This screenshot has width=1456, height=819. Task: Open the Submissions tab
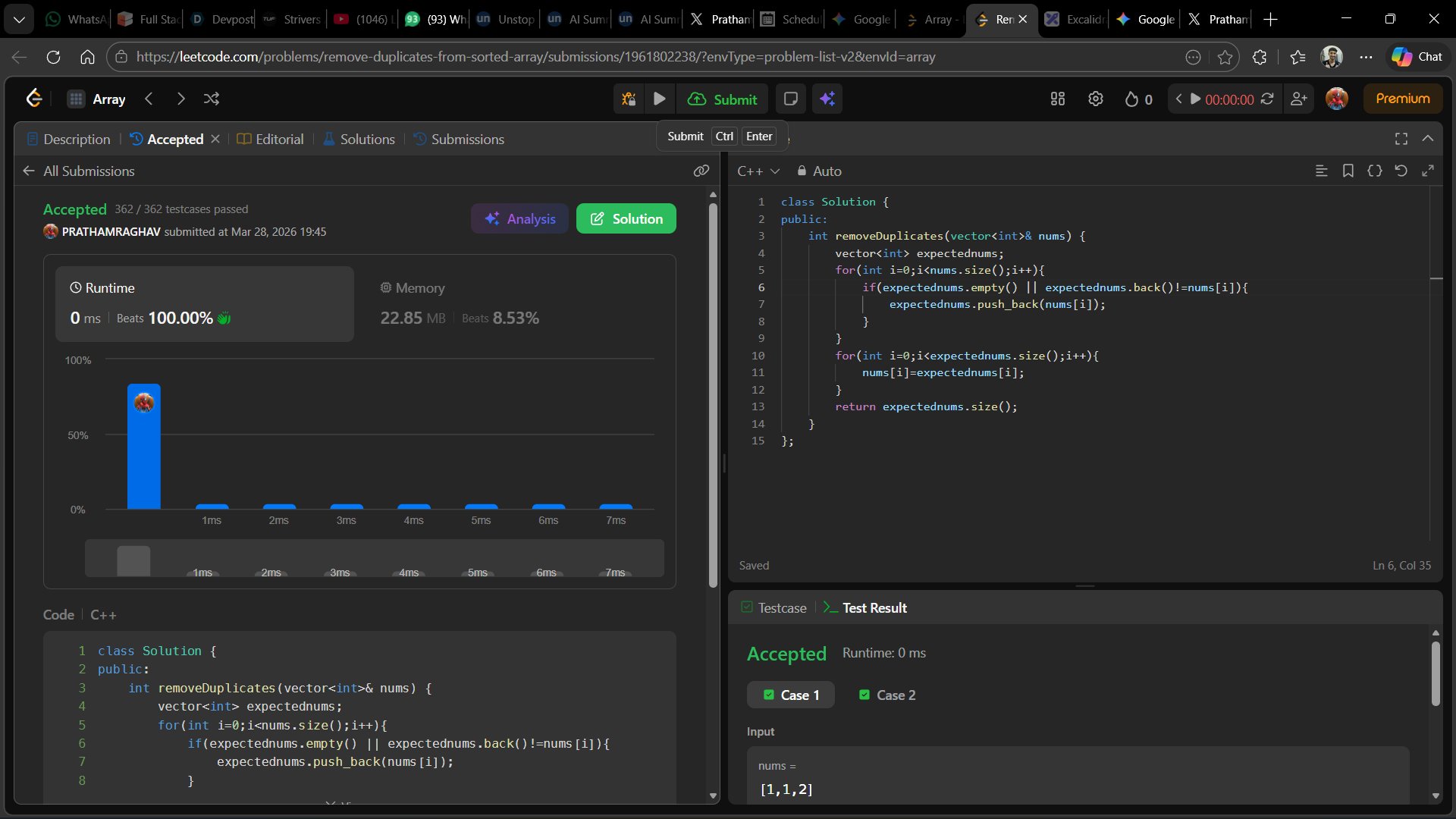(459, 140)
